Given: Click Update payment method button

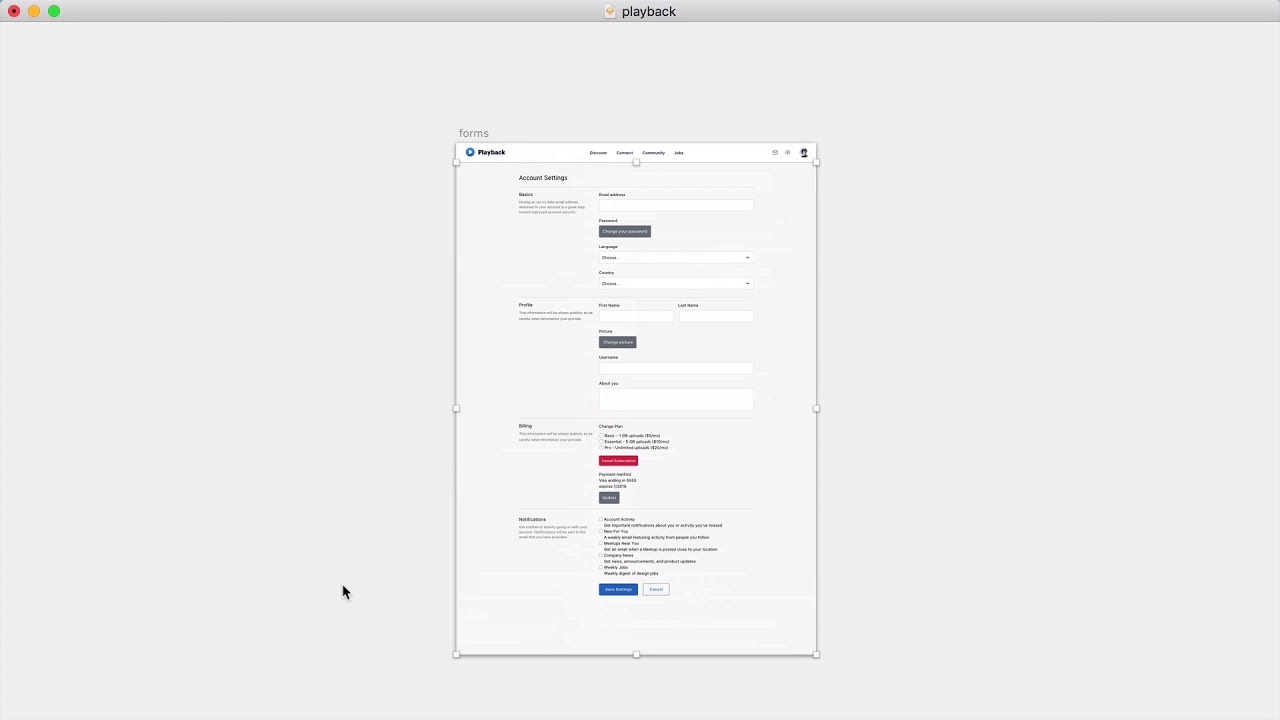Looking at the screenshot, I should [x=609, y=497].
